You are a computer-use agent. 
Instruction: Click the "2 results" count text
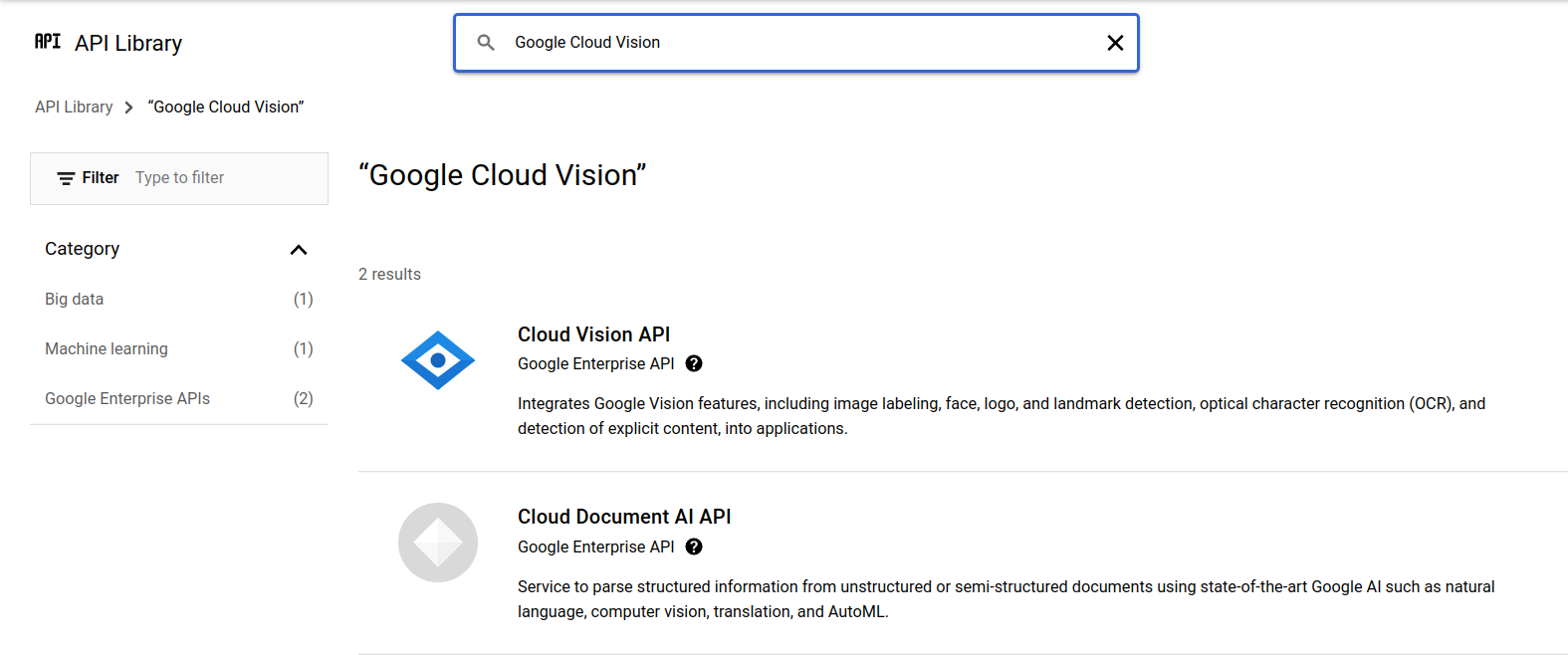pyautogui.click(x=389, y=274)
